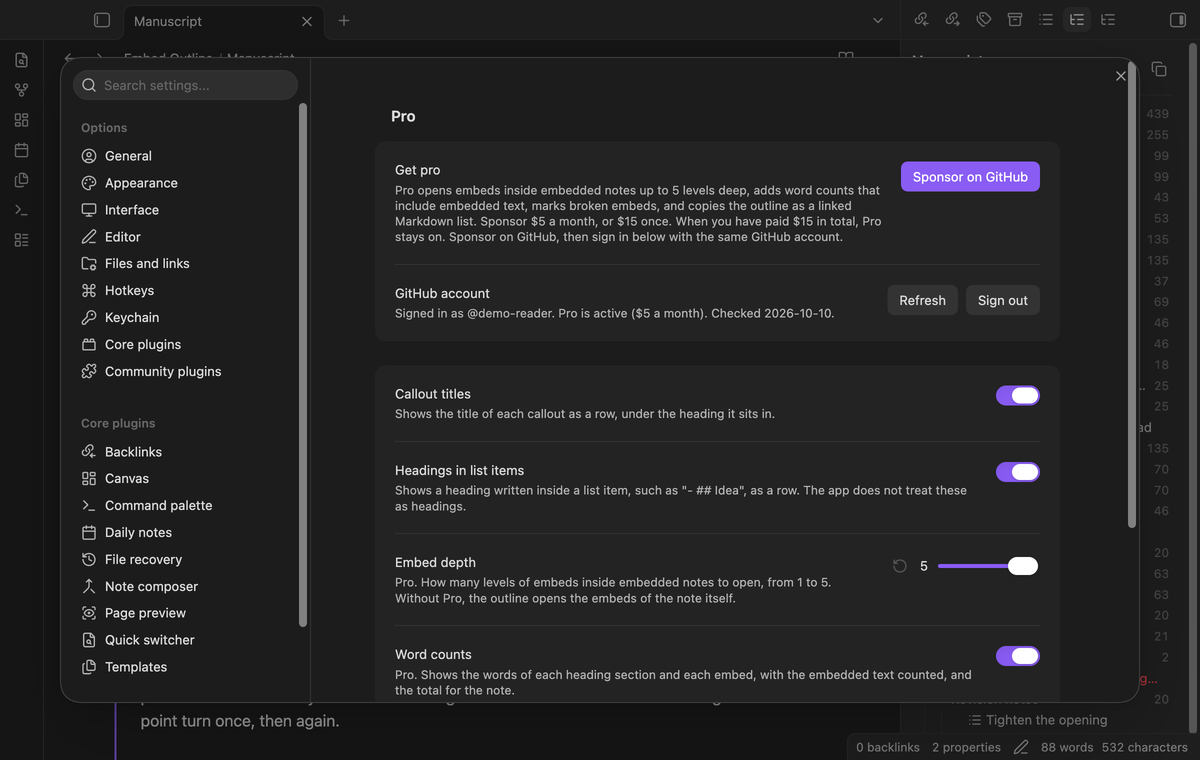Expand the tab list dropdown chevron

878,20
